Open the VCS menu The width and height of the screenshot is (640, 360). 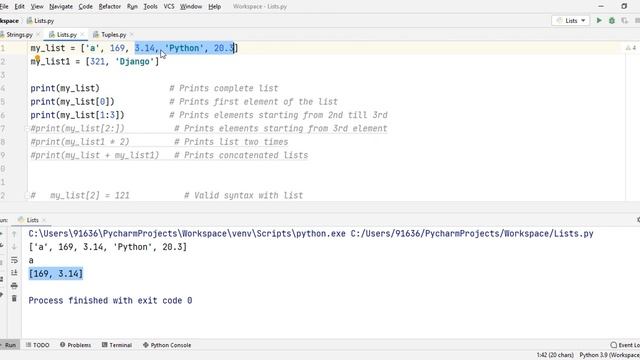(169, 7)
